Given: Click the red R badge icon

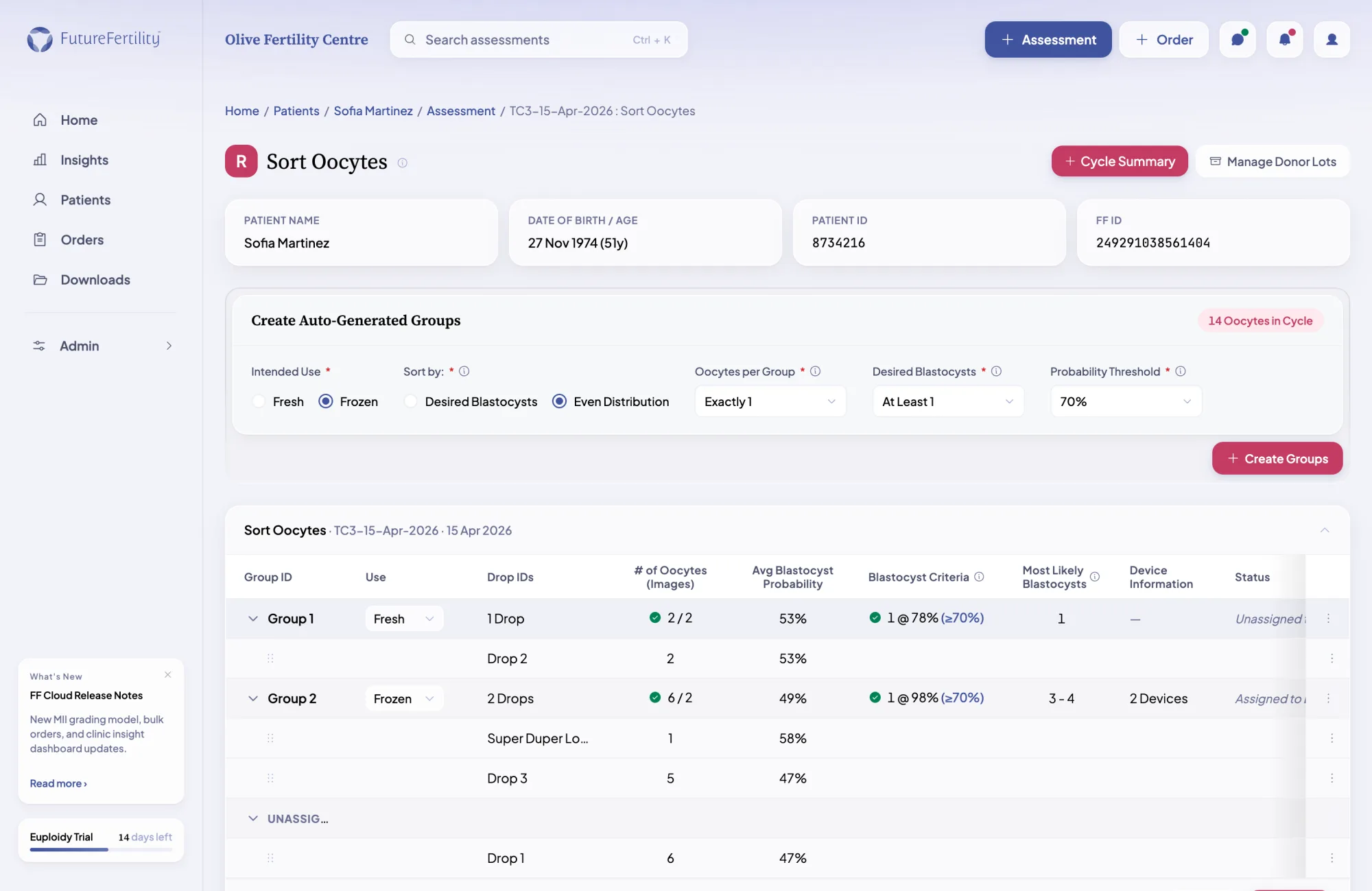Looking at the screenshot, I should (x=241, y=161).
